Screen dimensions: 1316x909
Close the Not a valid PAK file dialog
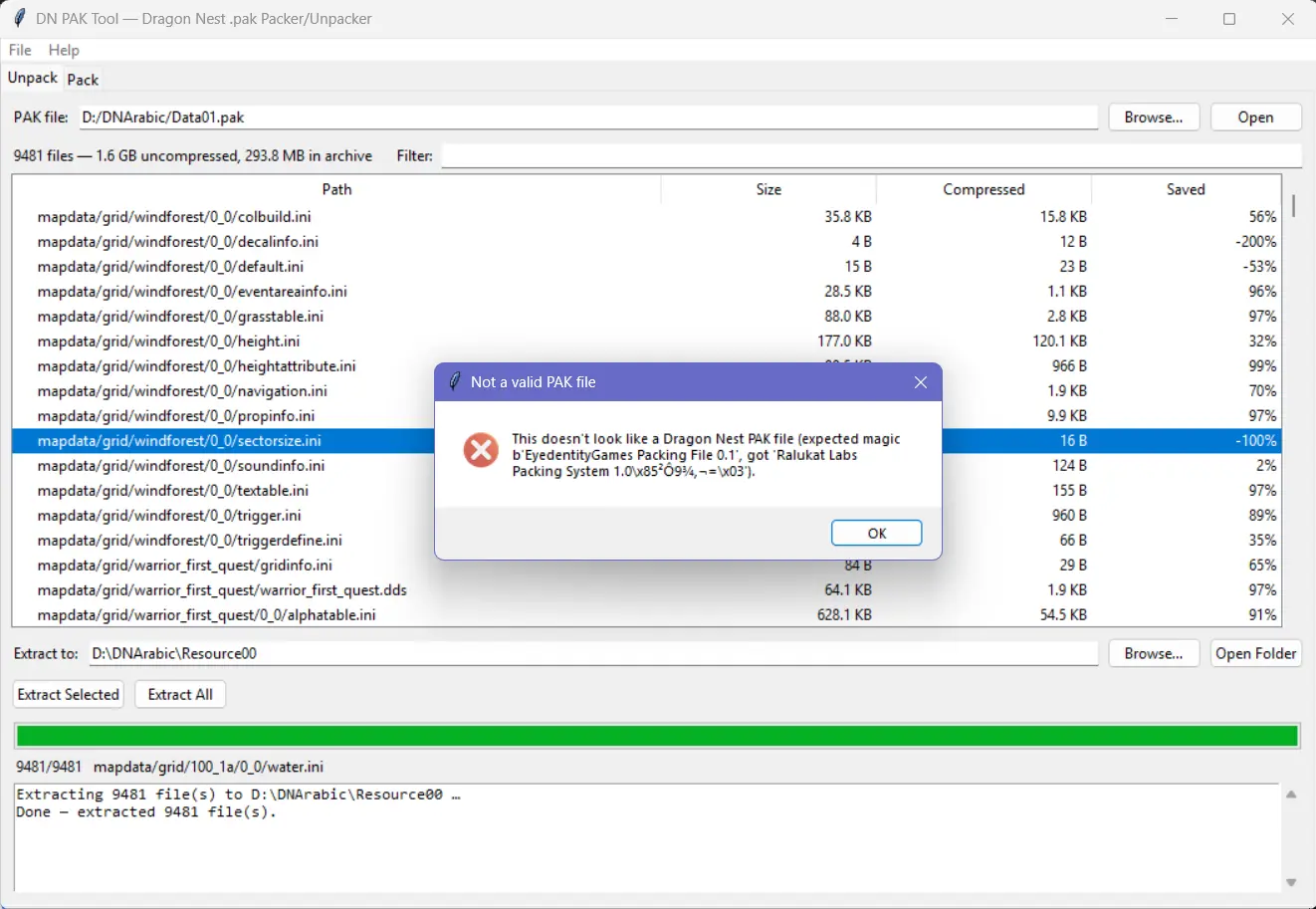click(921, 382)
